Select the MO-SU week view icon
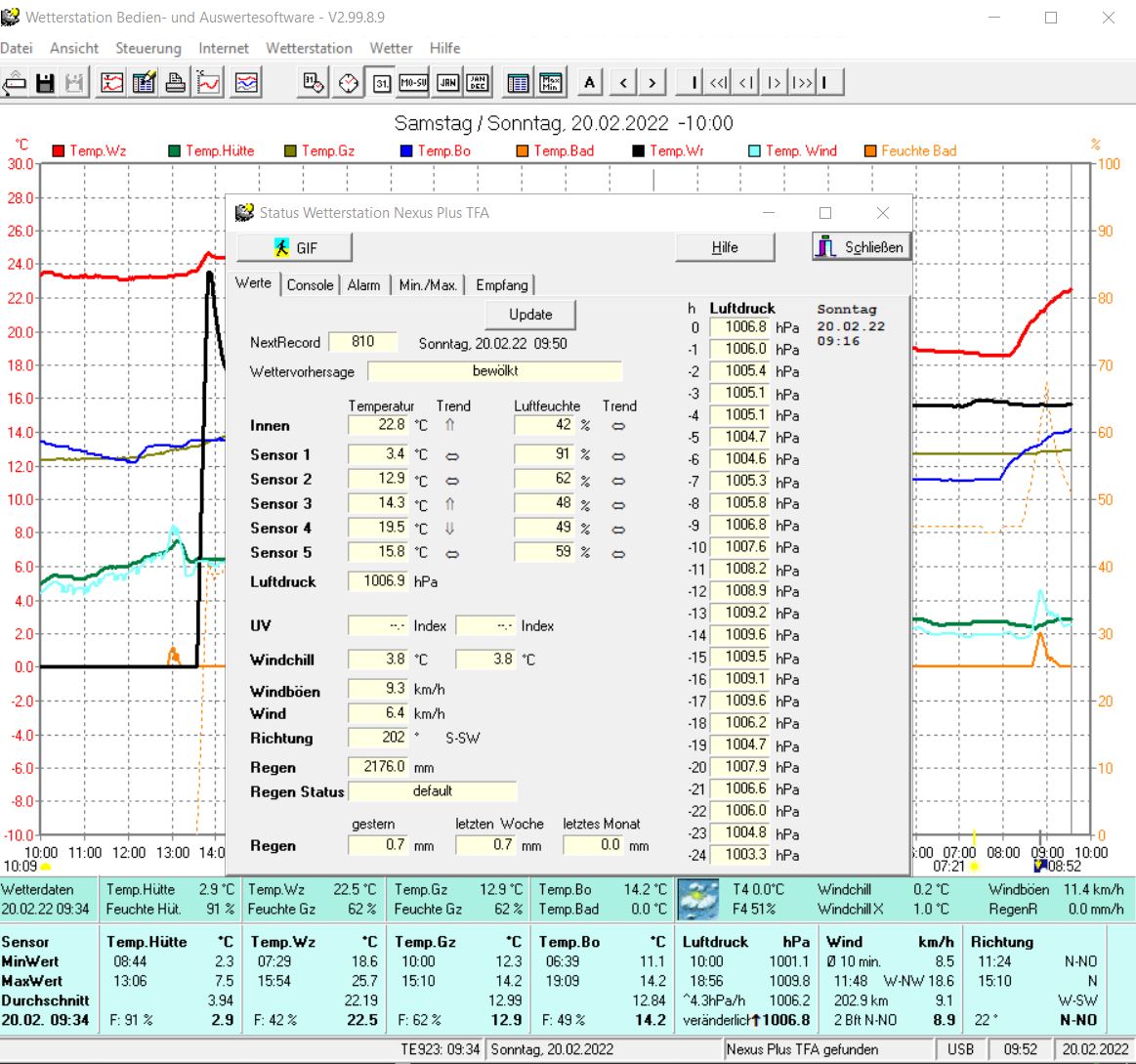This screenshot has height=1064, width=1136. [x=414, y=84]
